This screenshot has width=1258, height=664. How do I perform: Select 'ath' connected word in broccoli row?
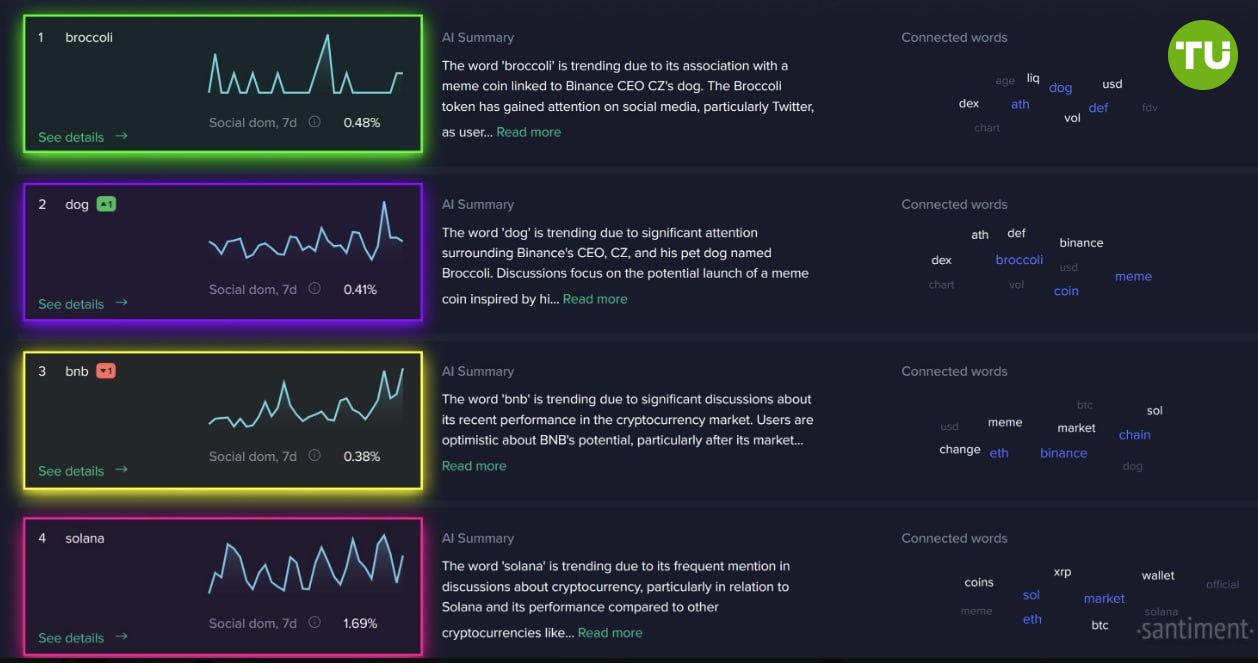click(1020, 104)
